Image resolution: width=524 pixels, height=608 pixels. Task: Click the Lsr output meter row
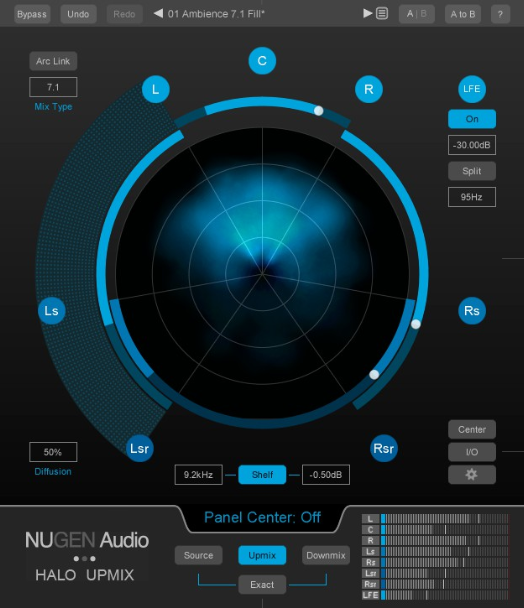click(x=435, y=573)
